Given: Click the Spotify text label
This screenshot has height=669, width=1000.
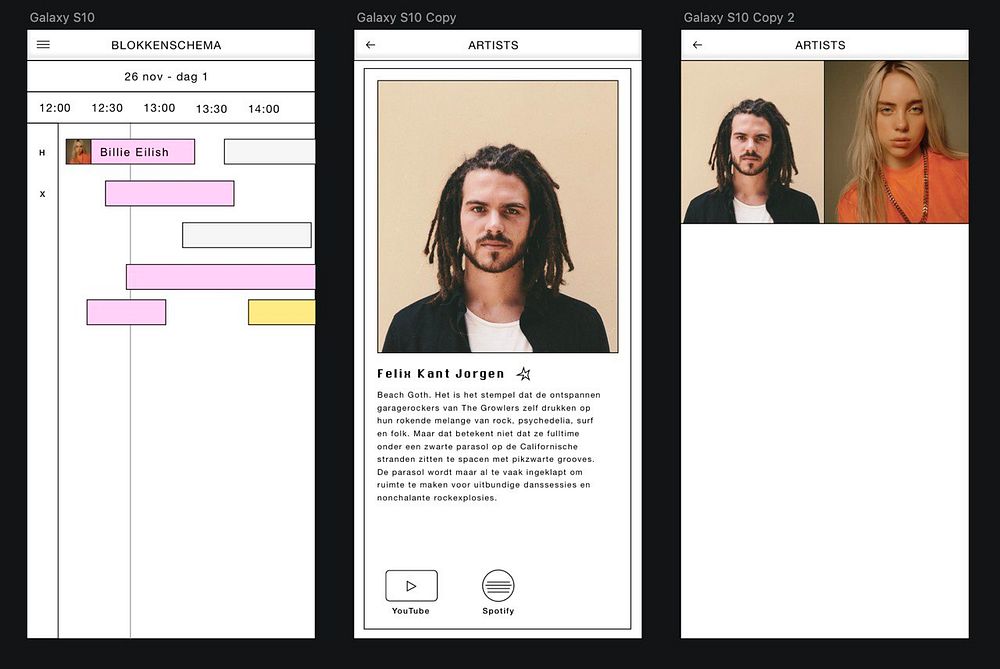Looking at the screenshot, I should coord(498,611).
